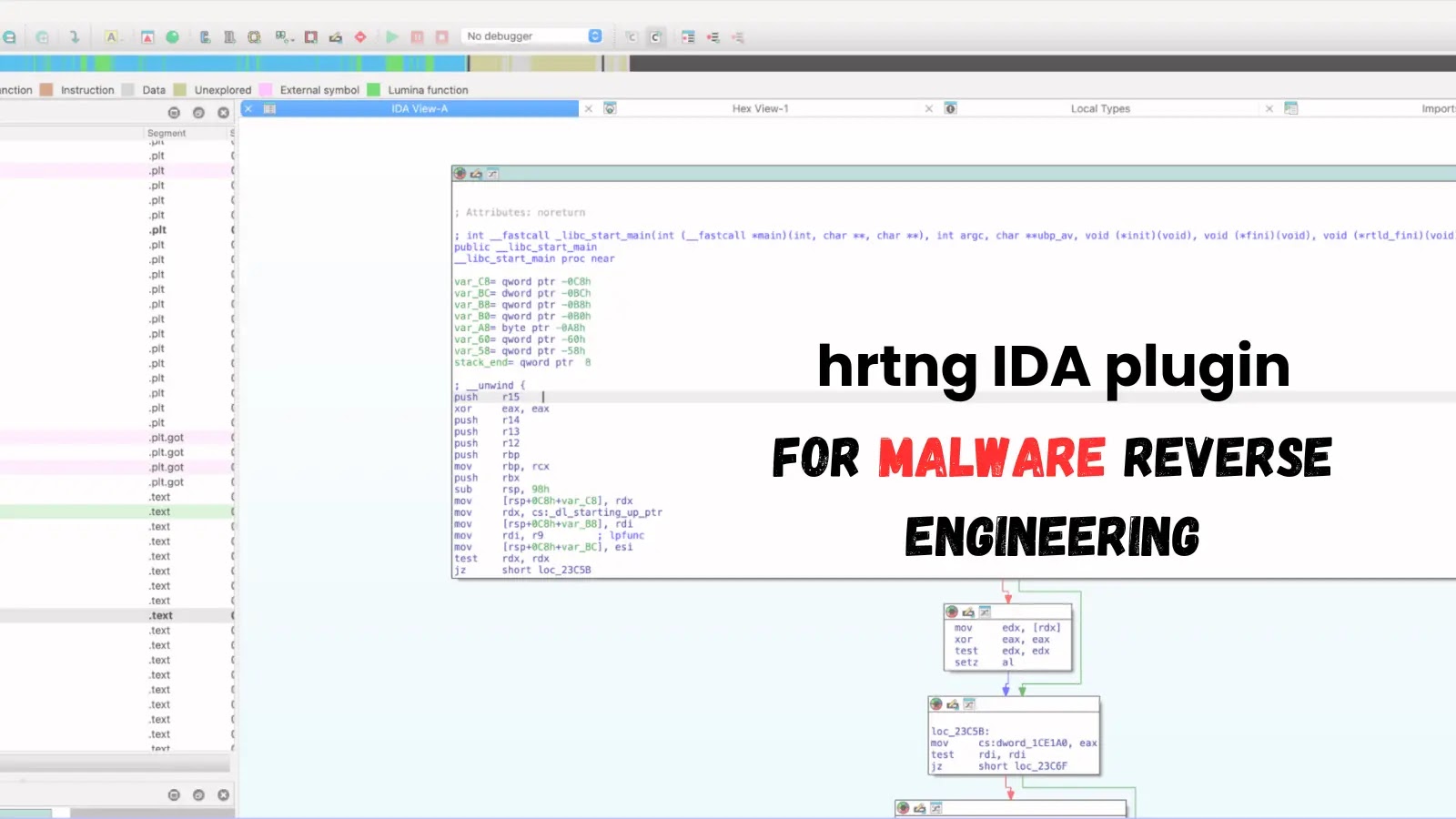1456x819 pixels.
Task: Open dropdown arrow beside the grid toolbar icon
Action: [x=291, y=39]
